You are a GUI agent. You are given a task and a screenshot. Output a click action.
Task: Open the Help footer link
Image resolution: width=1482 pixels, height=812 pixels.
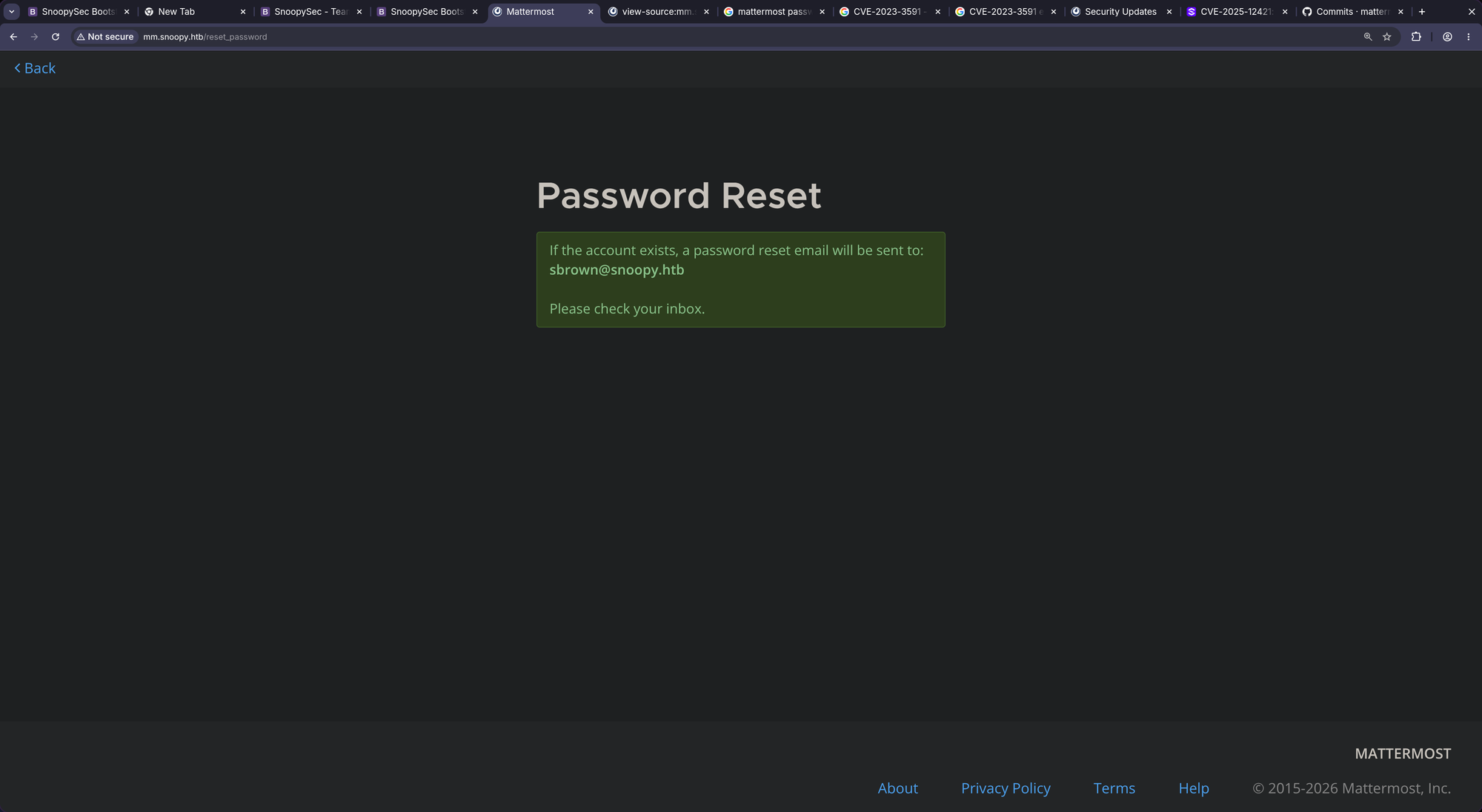1193,788
